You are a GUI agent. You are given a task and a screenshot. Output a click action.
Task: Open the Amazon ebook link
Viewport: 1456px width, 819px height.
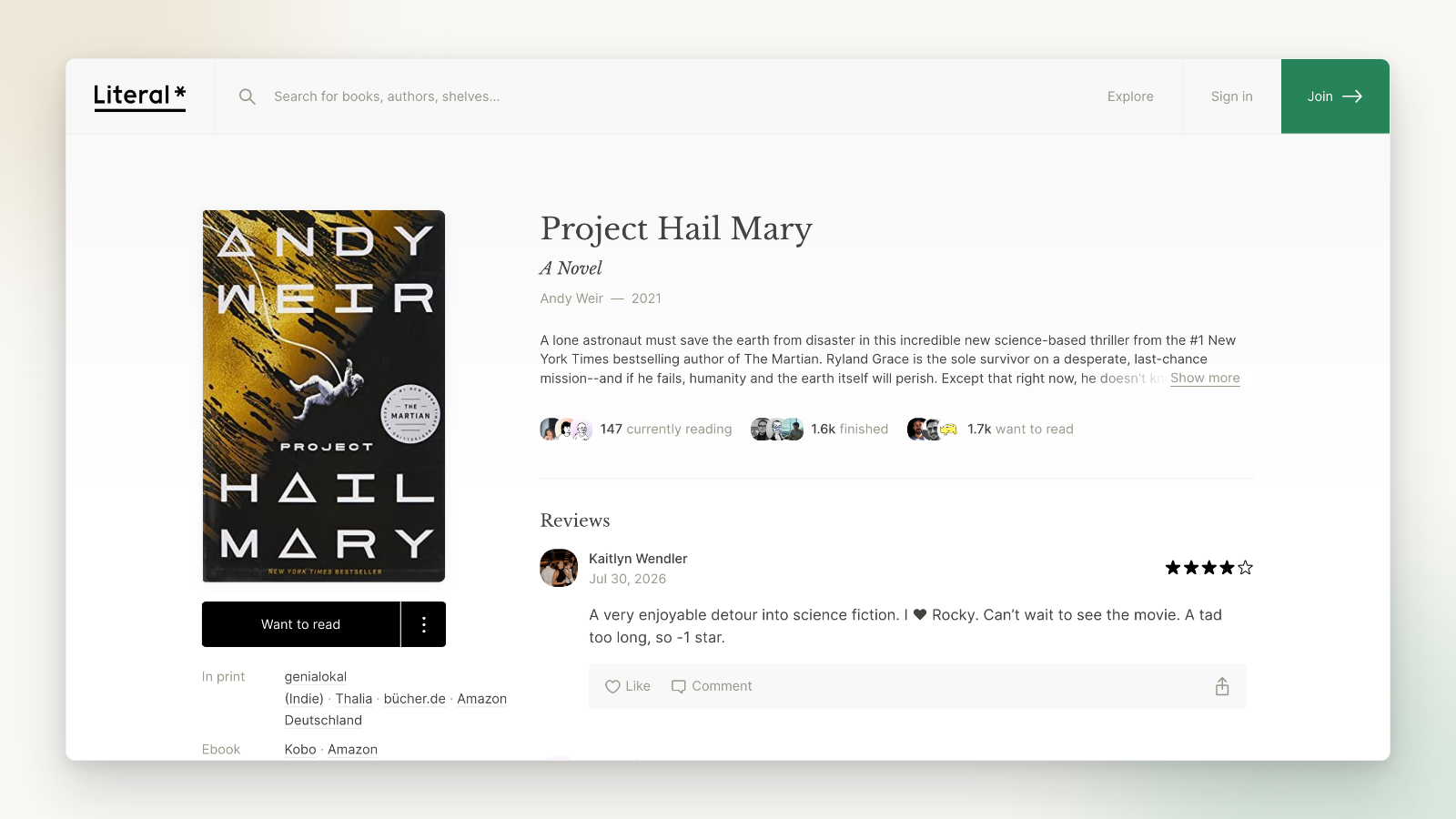pos(352,750)
